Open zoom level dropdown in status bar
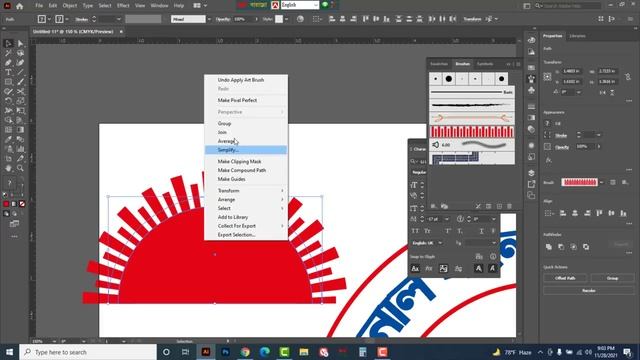 click(54, 341)
